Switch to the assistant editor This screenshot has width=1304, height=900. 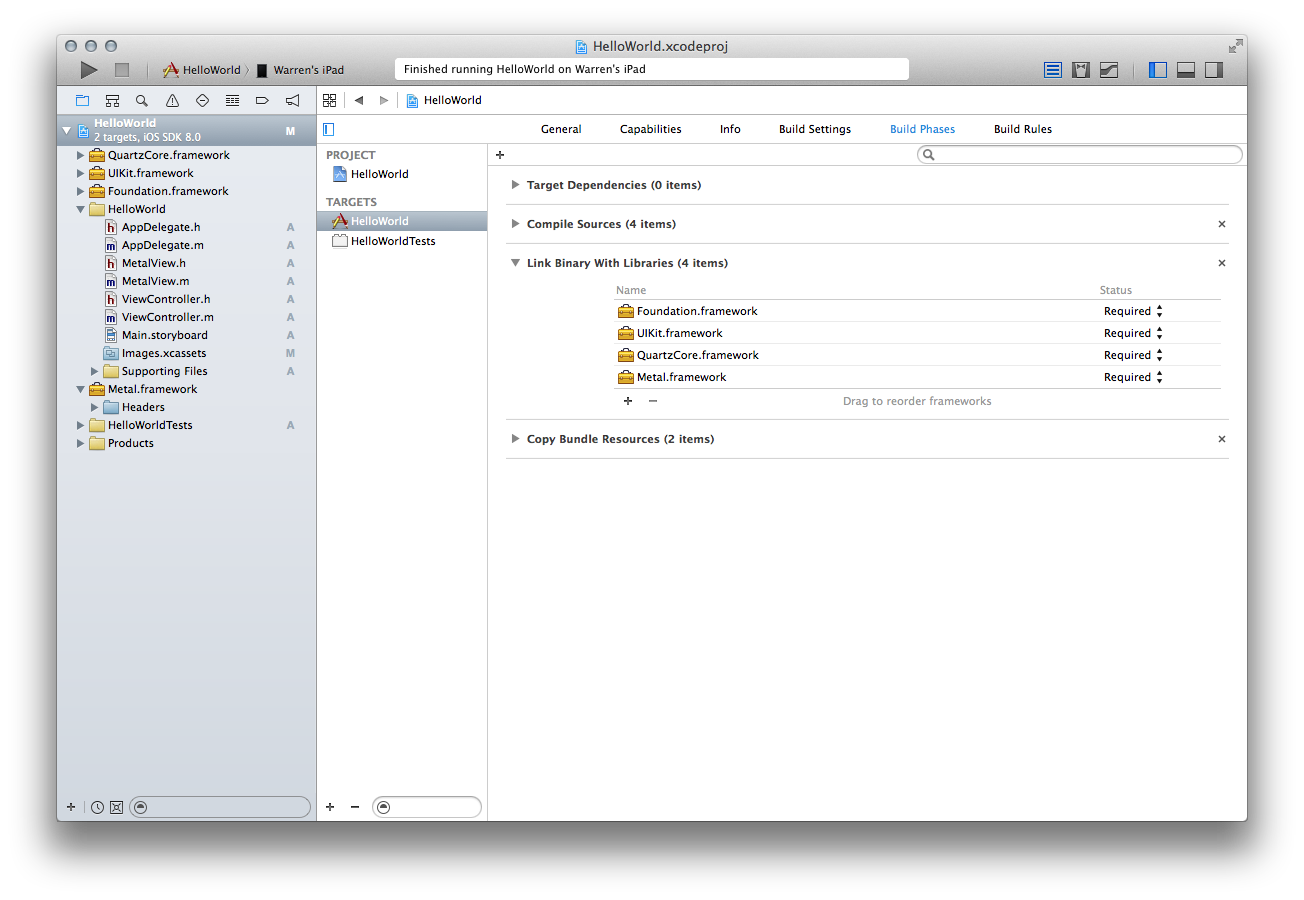[1081, 70]
